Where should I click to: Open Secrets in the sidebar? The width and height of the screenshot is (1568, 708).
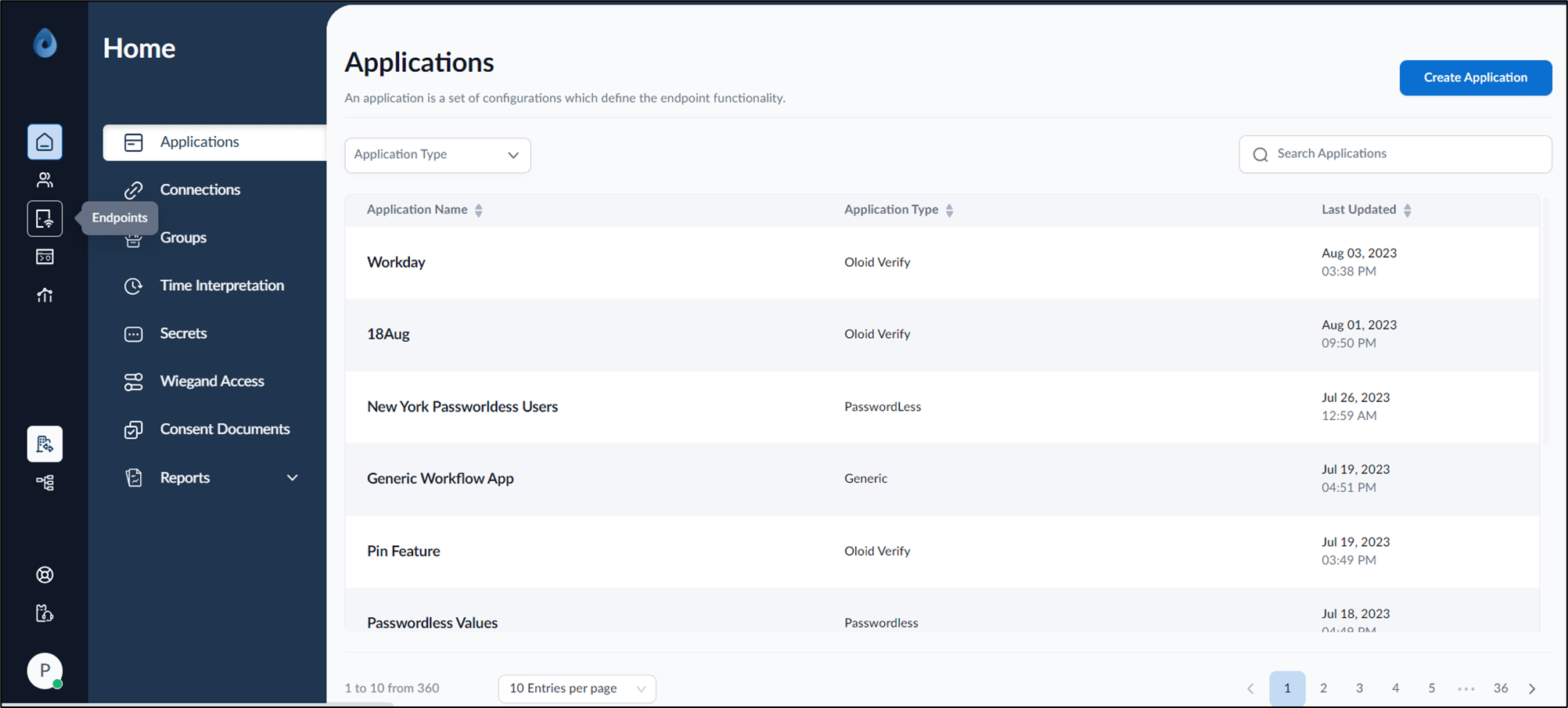click(183, 333)
